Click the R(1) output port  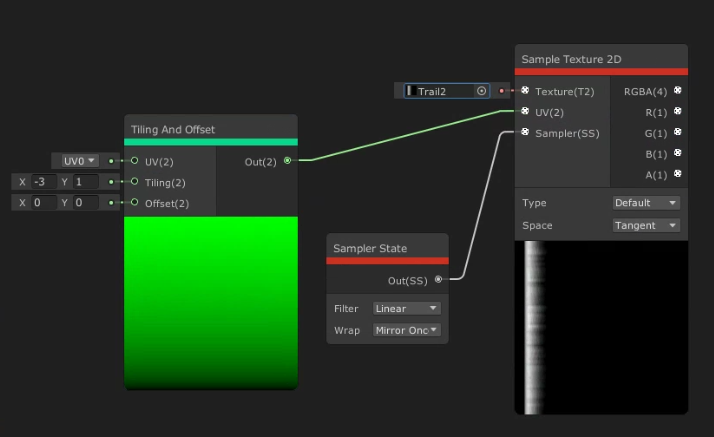coord(678,111)
